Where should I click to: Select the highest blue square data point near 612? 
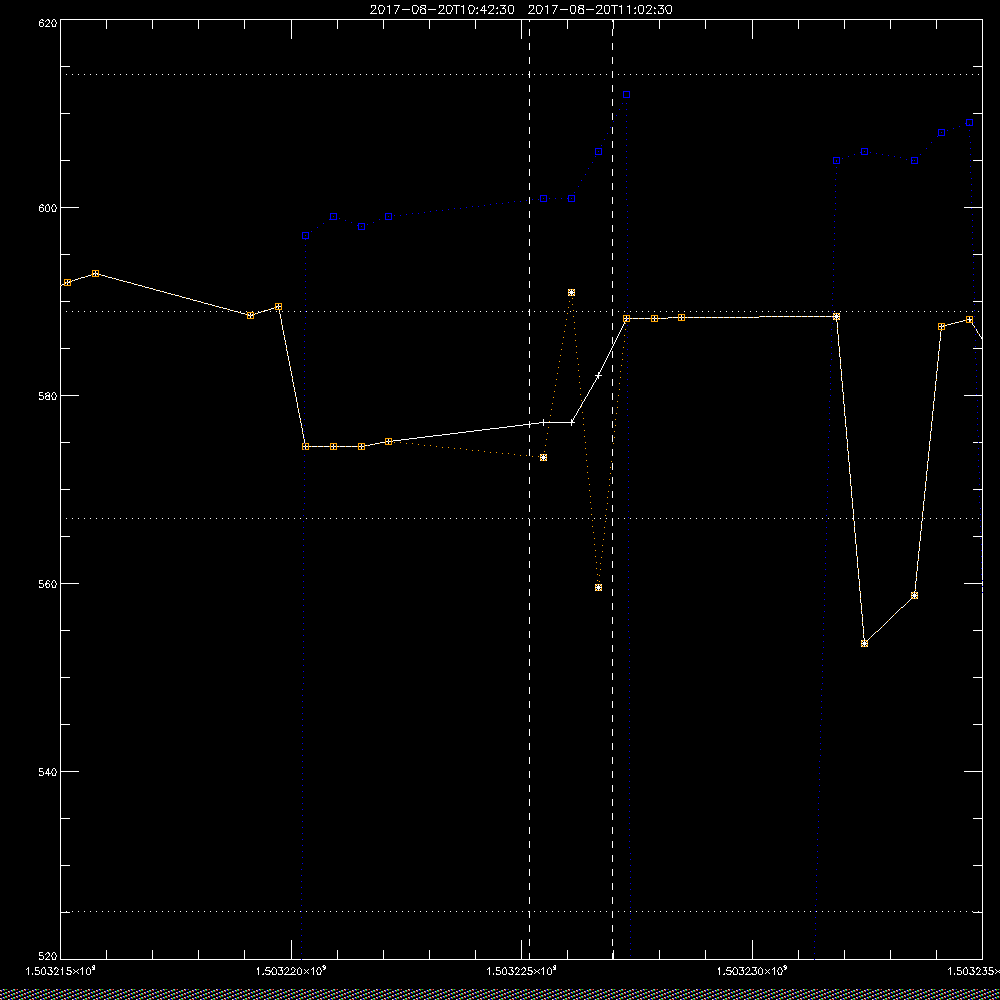[x=626, y=94]
